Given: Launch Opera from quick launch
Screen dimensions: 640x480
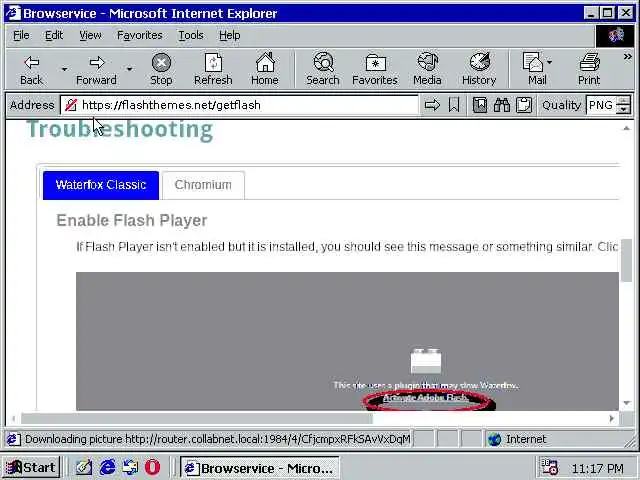Looking at the screenshot, I should (152, 467).
